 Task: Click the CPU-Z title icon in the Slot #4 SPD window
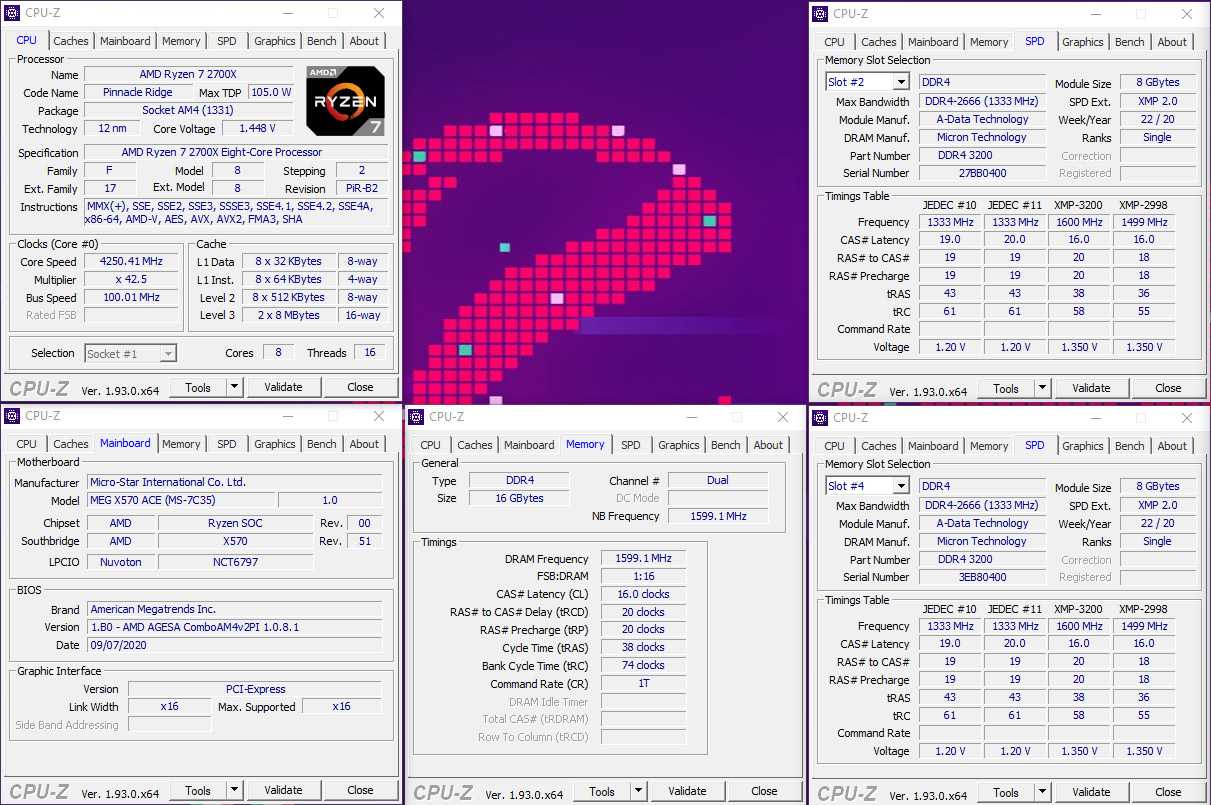(x=821, y=418)
